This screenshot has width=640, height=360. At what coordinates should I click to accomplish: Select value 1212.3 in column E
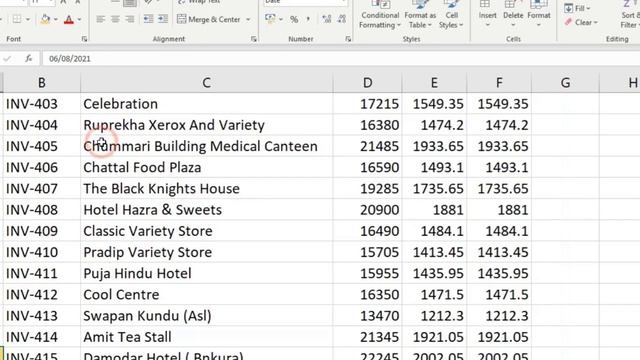coord(434,316)
